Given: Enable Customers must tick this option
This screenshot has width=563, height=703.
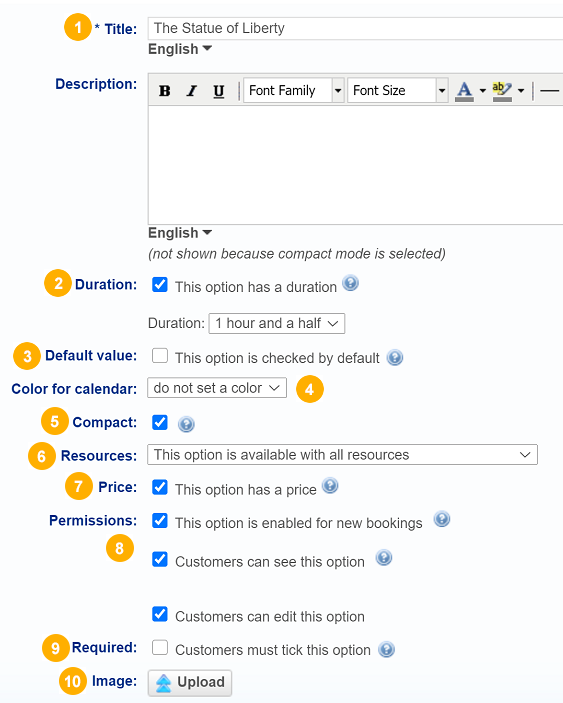Looking at the screenshot, I should [x=160, y=648].
